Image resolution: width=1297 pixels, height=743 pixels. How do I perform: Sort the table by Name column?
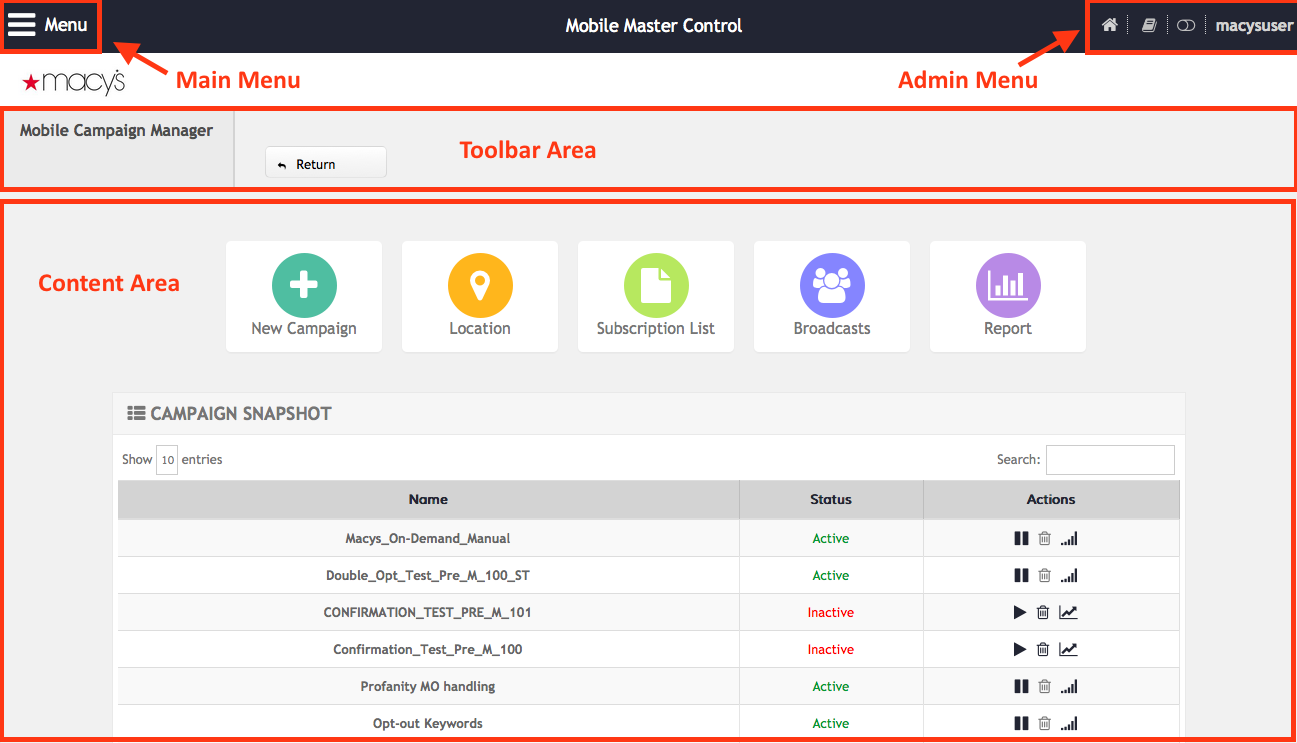point(428,499)
